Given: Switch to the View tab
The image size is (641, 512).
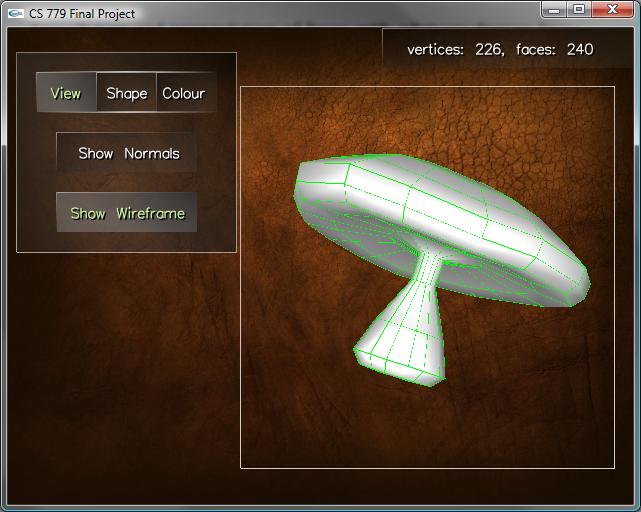Looking at the screenshot, I should coord(66,93).
